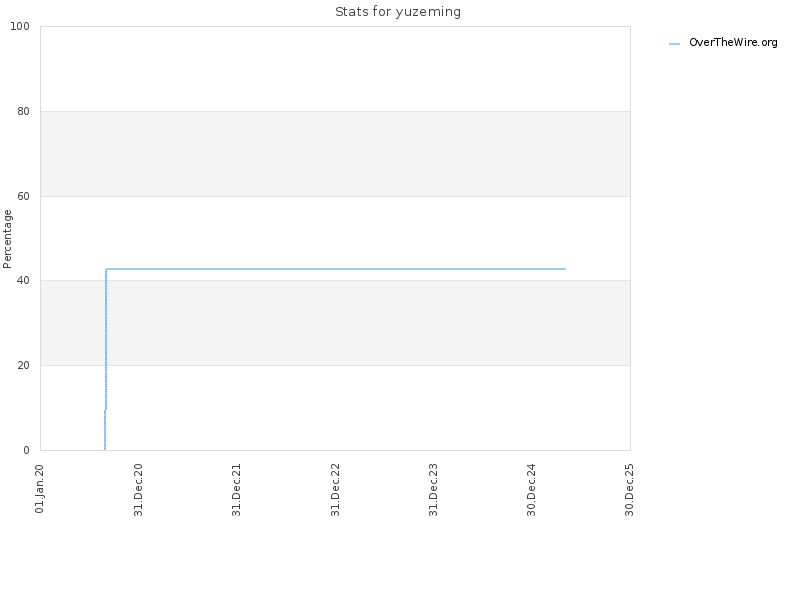This screenshot has height=600, width=800.
Task: Click the 31.Dec.23 x-axis date label
Action: click(x=433, y=489)
